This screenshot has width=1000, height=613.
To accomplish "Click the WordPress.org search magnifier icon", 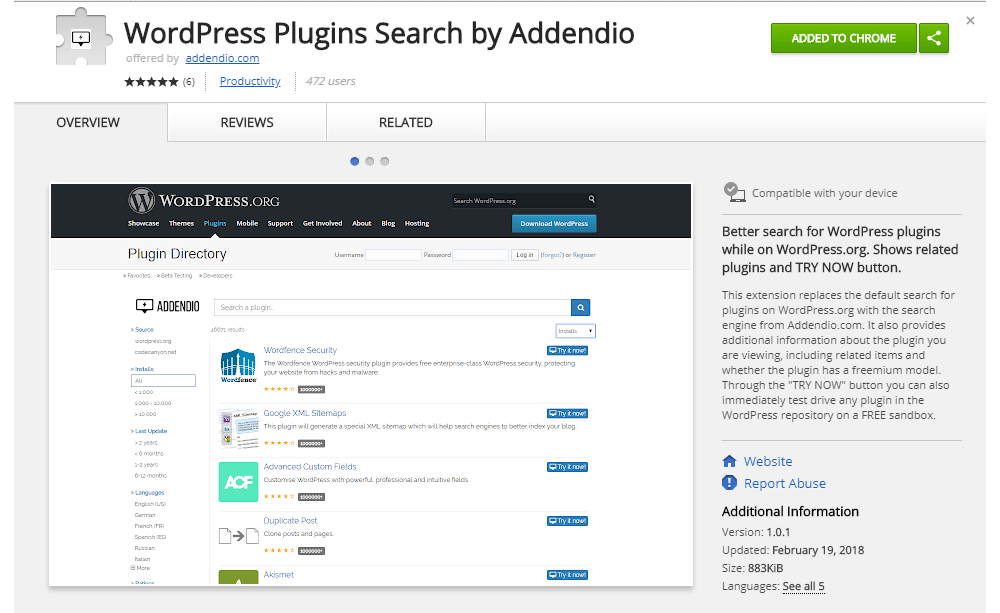I will [592, 199].
